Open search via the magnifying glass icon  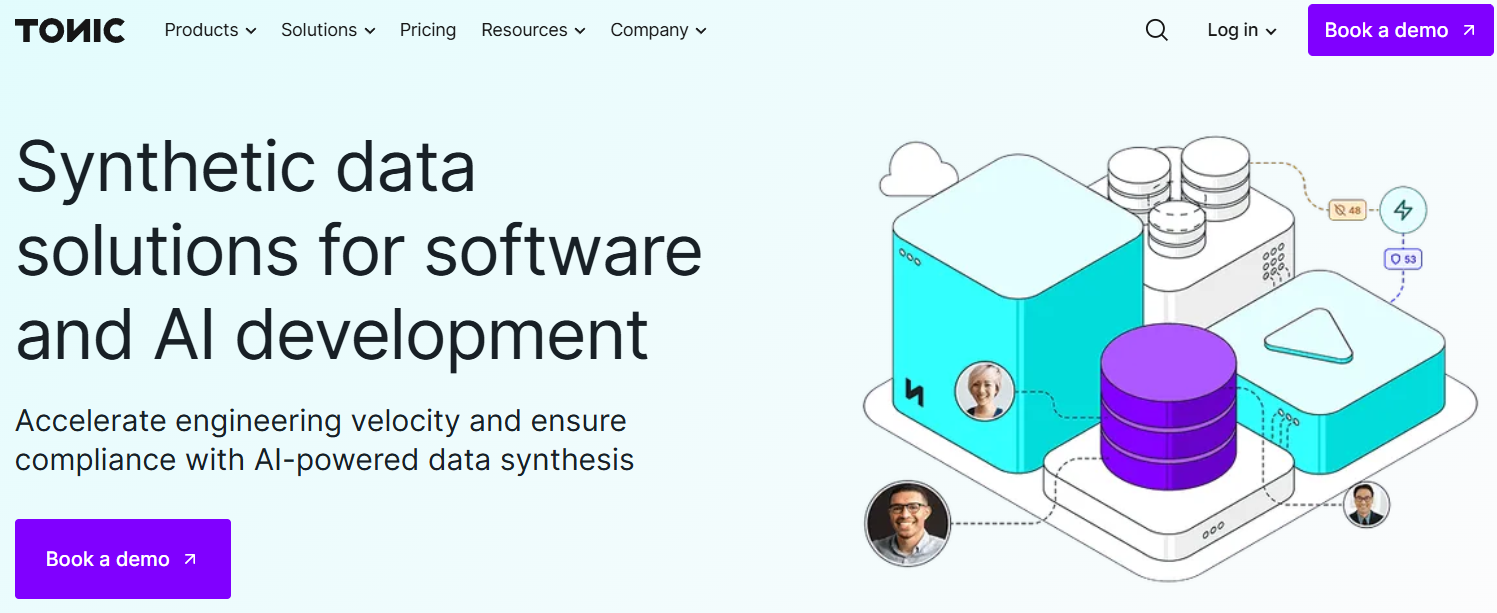(x=1156, y=30)
